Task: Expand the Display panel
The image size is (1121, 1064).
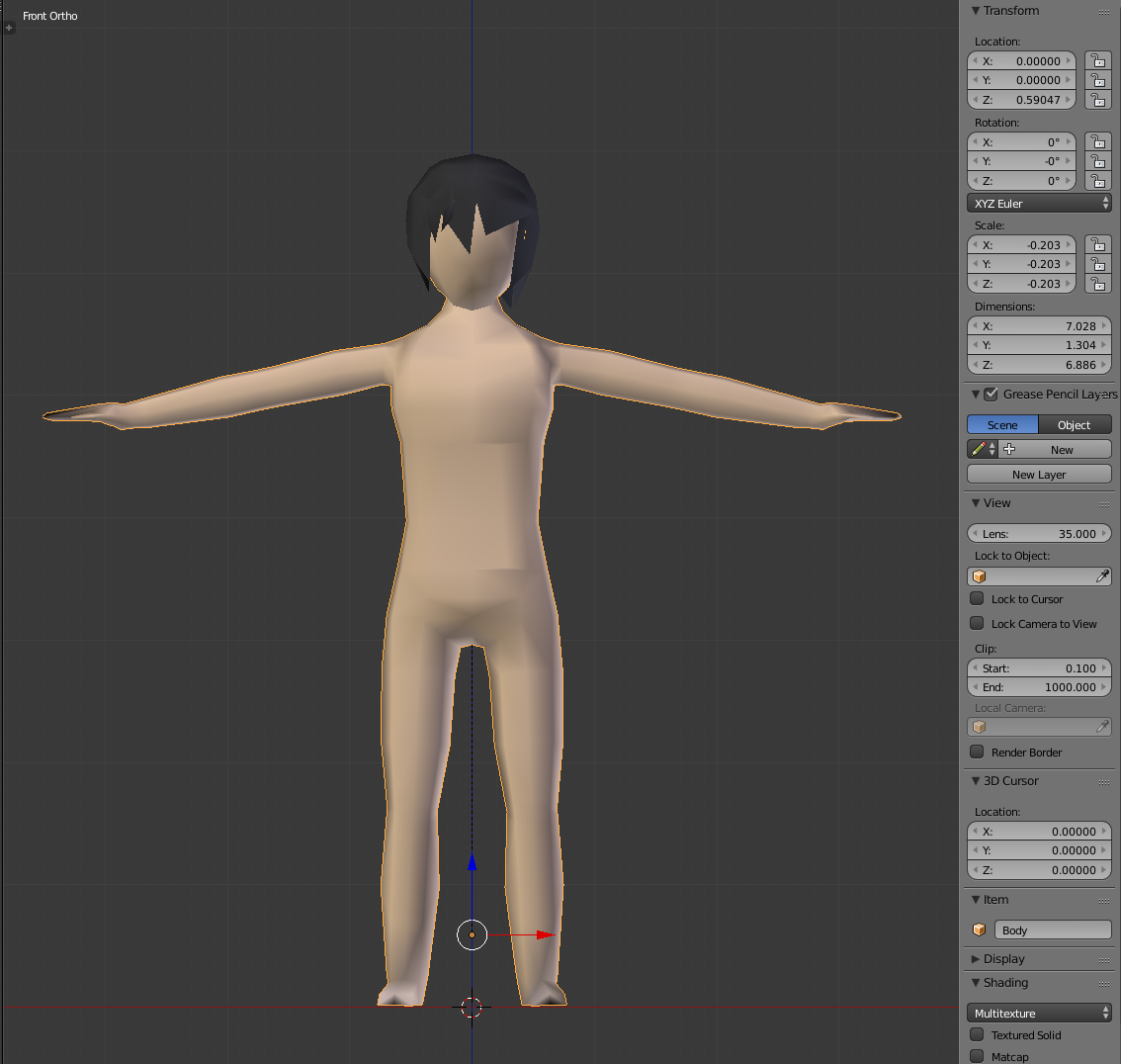Action: [x=1003, y=959]
